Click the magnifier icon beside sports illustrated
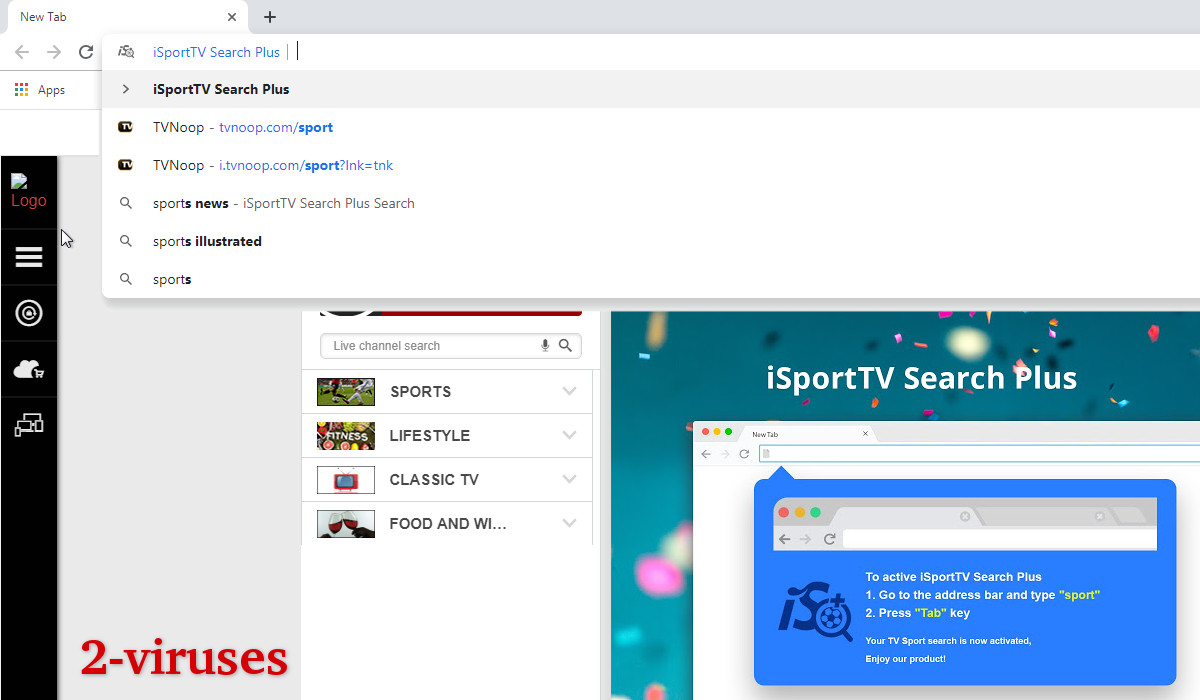 pos(126,241)
